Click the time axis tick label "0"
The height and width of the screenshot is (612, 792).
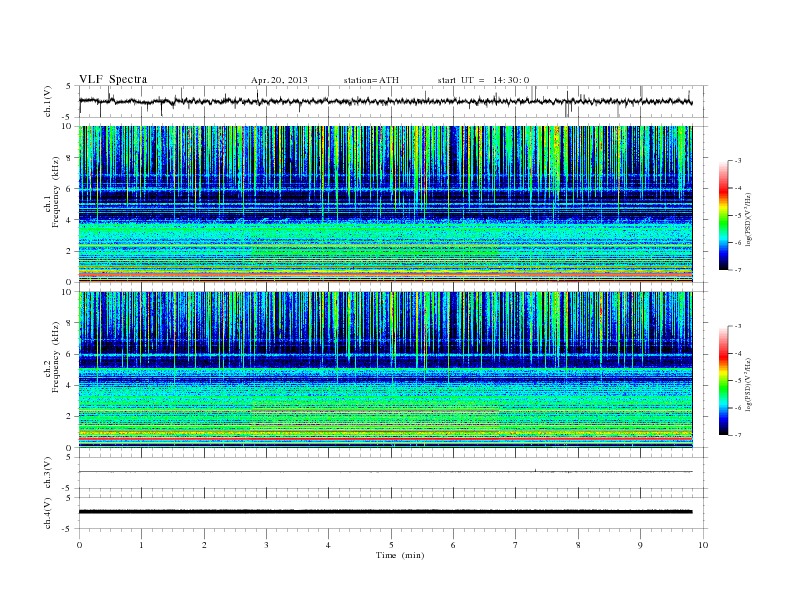[x=79, y=545]
